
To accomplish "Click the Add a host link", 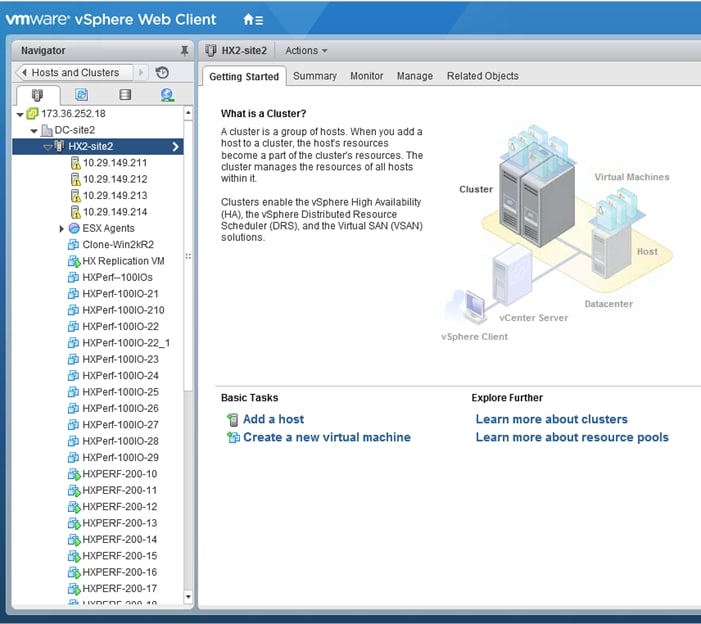I will coord(273,419).
